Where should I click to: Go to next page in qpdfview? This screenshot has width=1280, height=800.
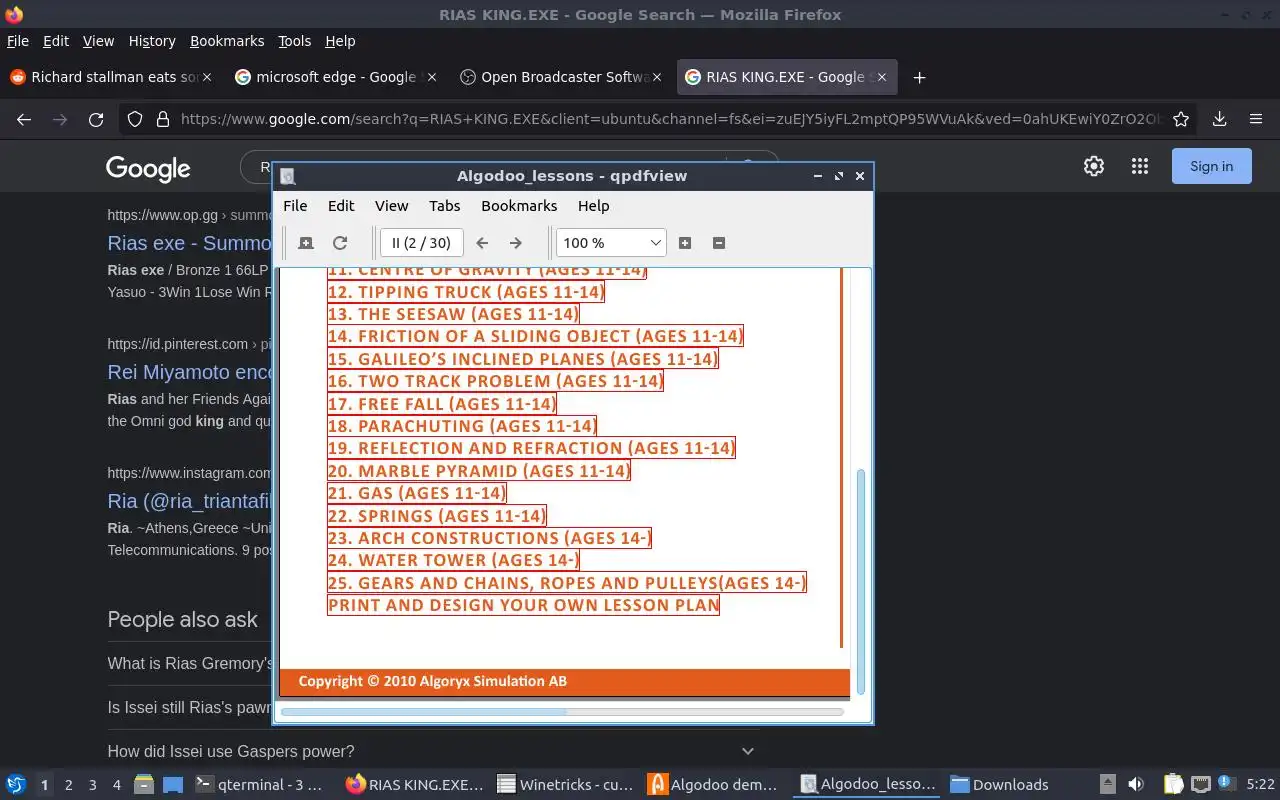coord(516,243)
